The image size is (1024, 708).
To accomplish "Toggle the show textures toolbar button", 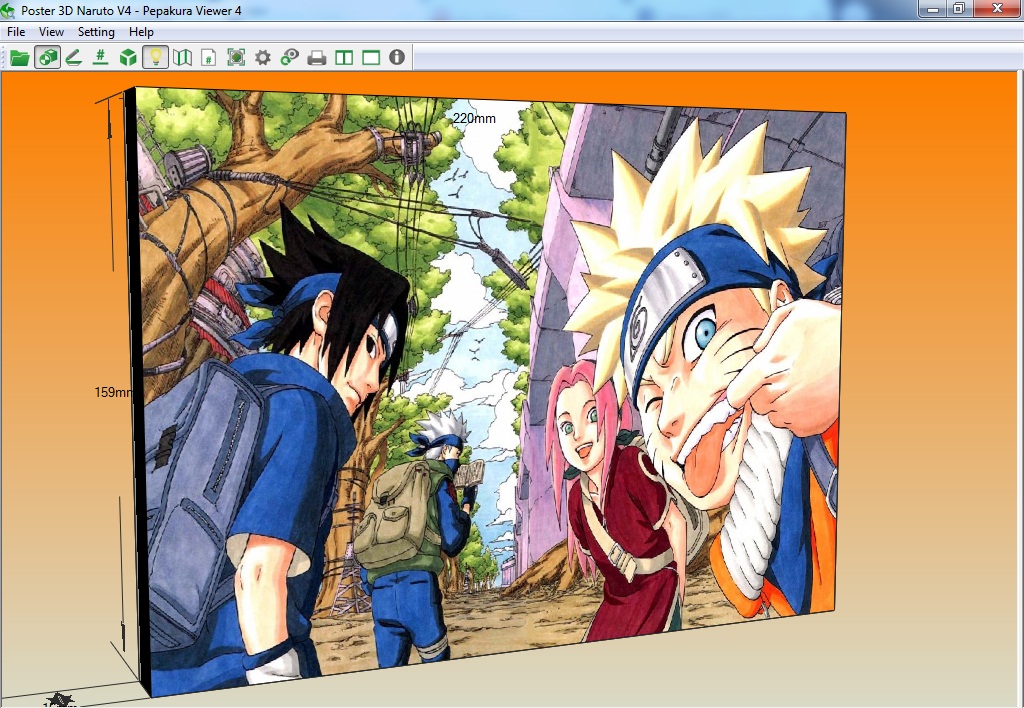I will click(47, 57).
